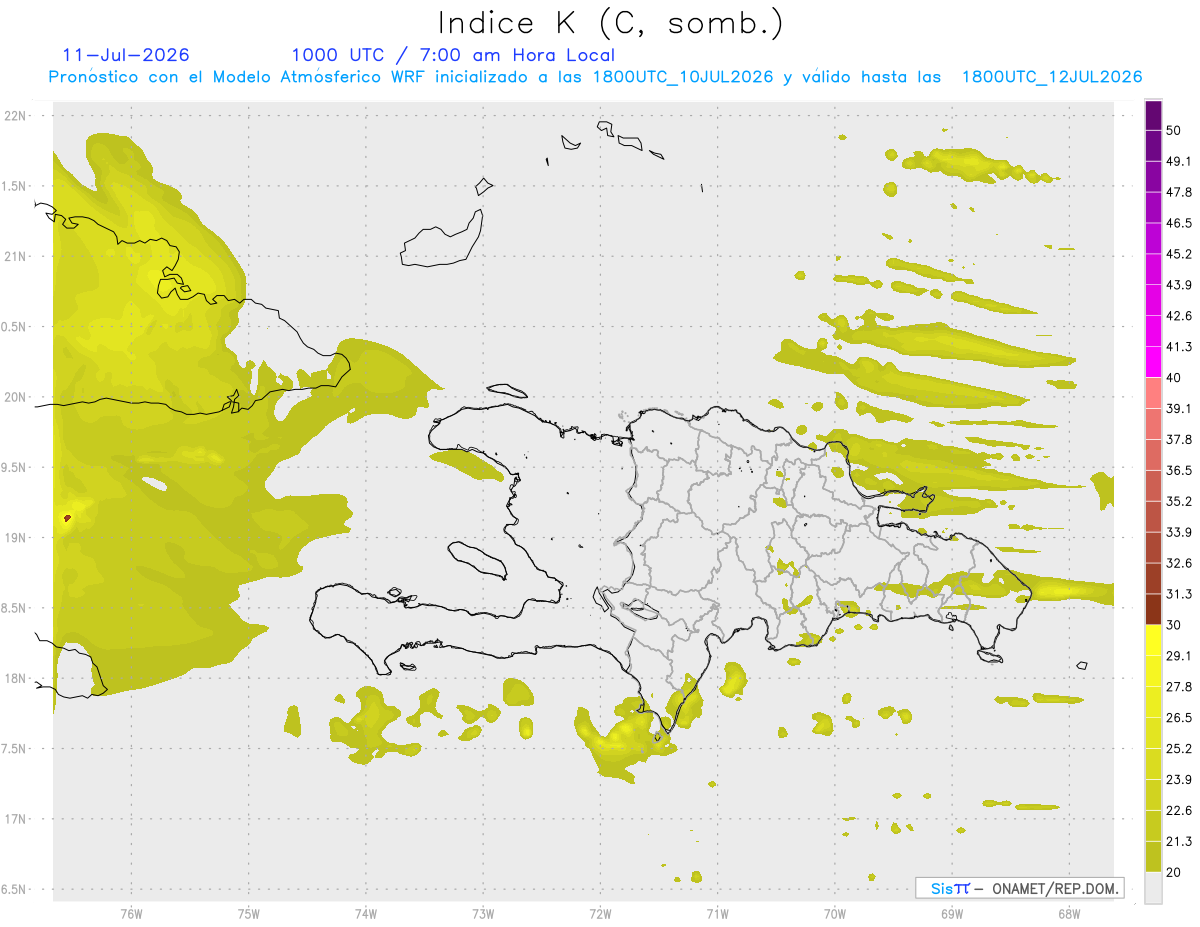Select the bright yellow swatch between 29.1 and 30
Image resolution: width=1200 pixels, height=927 pixels.
(1154, 640)
